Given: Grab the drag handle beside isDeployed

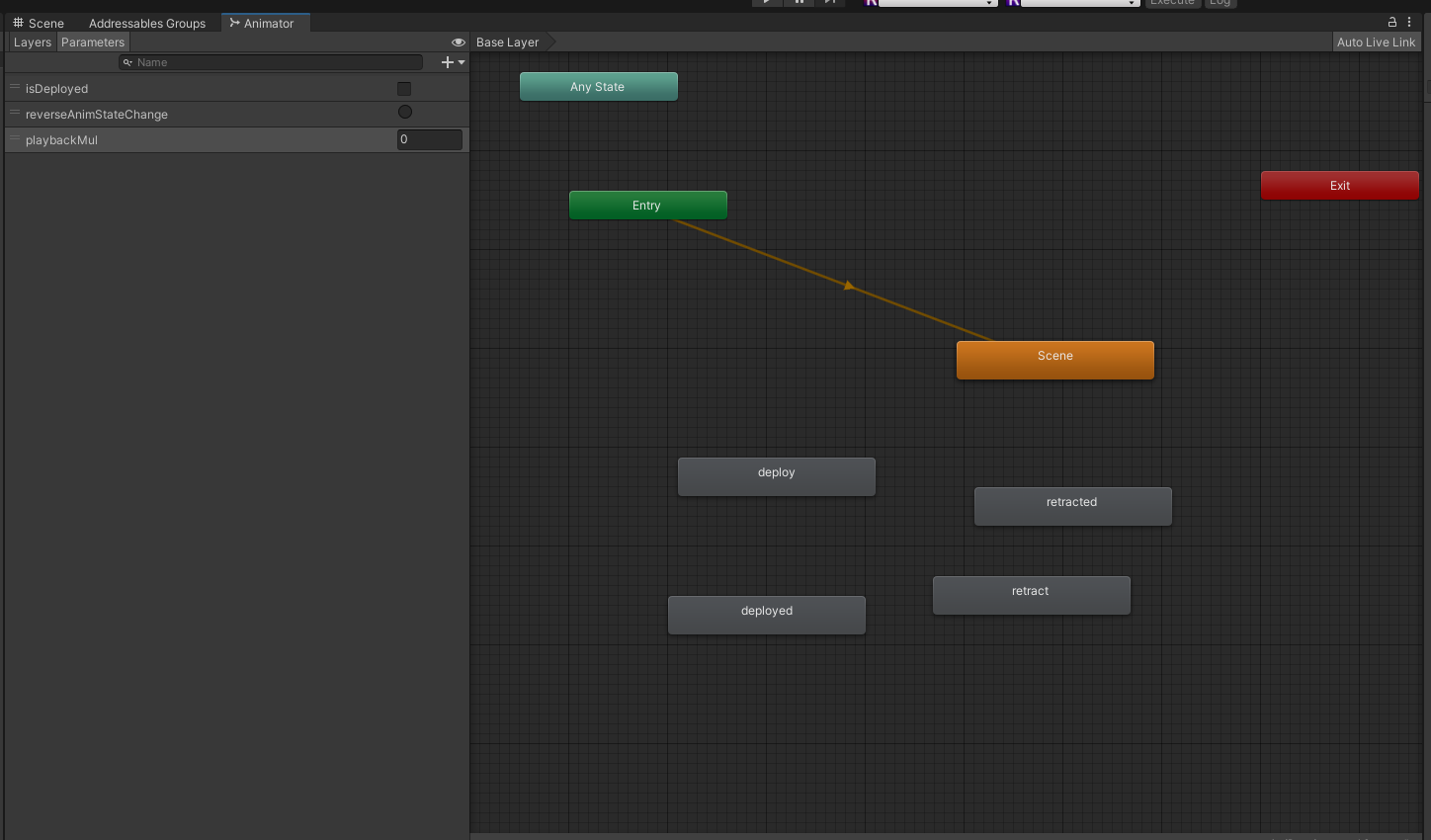Looking at the screenshot, I should (15, 88).
